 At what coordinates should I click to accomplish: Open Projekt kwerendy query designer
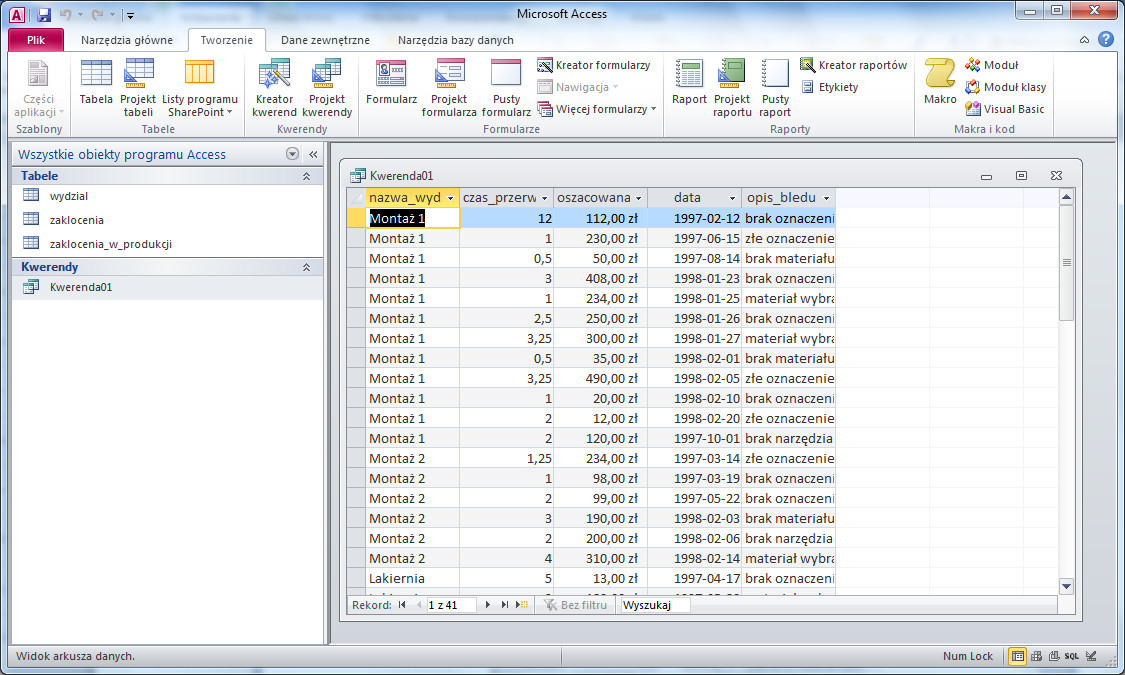click(x=327, y=88)
